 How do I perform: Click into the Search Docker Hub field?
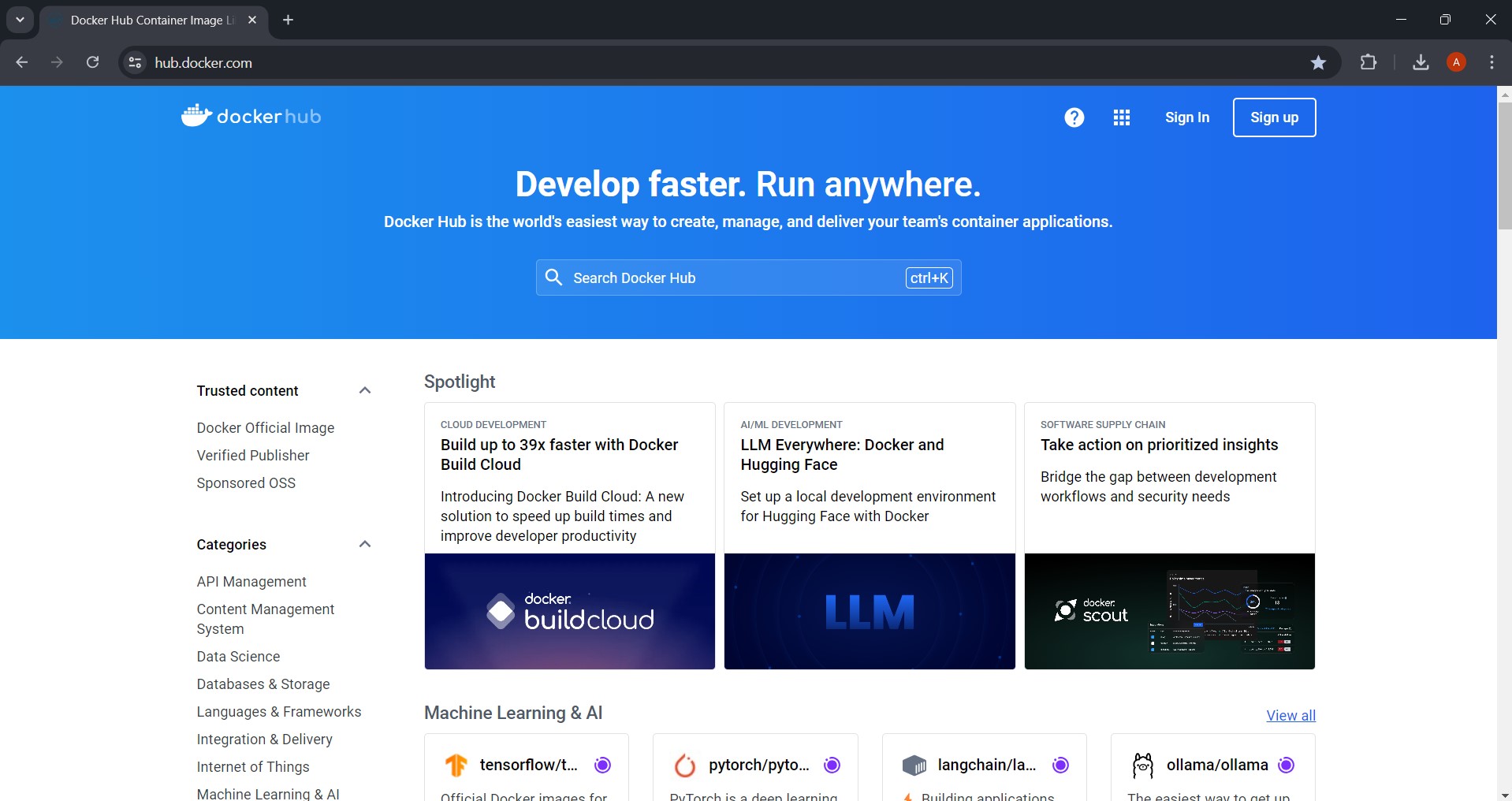click(733, 278)
